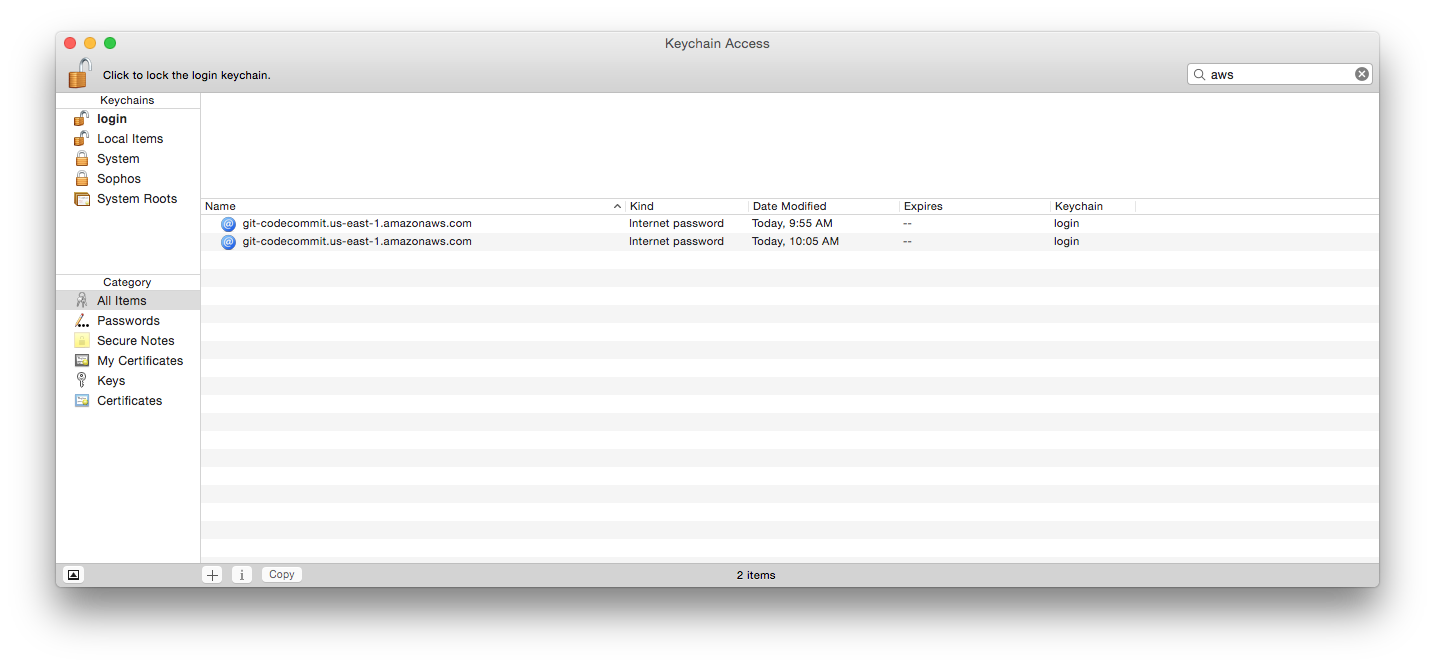Viewport: 1435px width, 667px height.
Task: Click the info button in bottom bar
Action: [x=242, y=575]
